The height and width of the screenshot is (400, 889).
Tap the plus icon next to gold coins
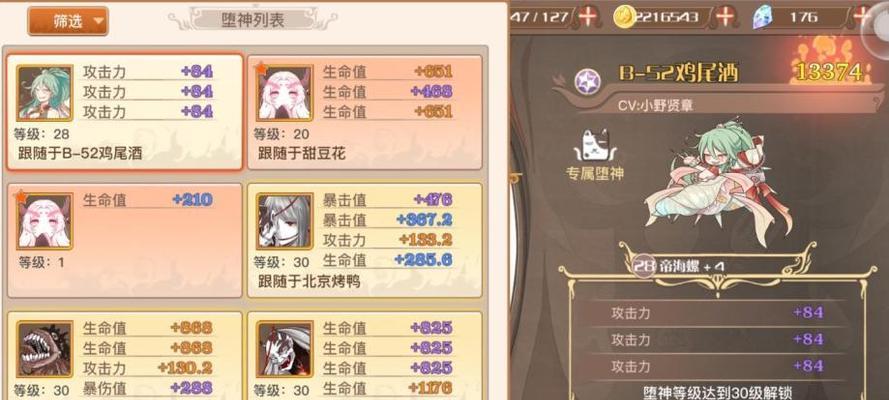tap(725, 16)
